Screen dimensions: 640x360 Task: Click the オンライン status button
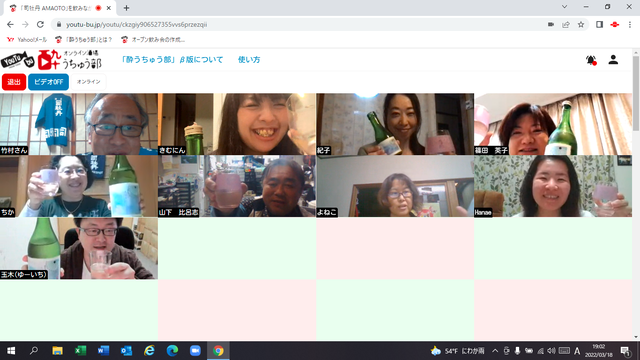[x=89, y=82]
